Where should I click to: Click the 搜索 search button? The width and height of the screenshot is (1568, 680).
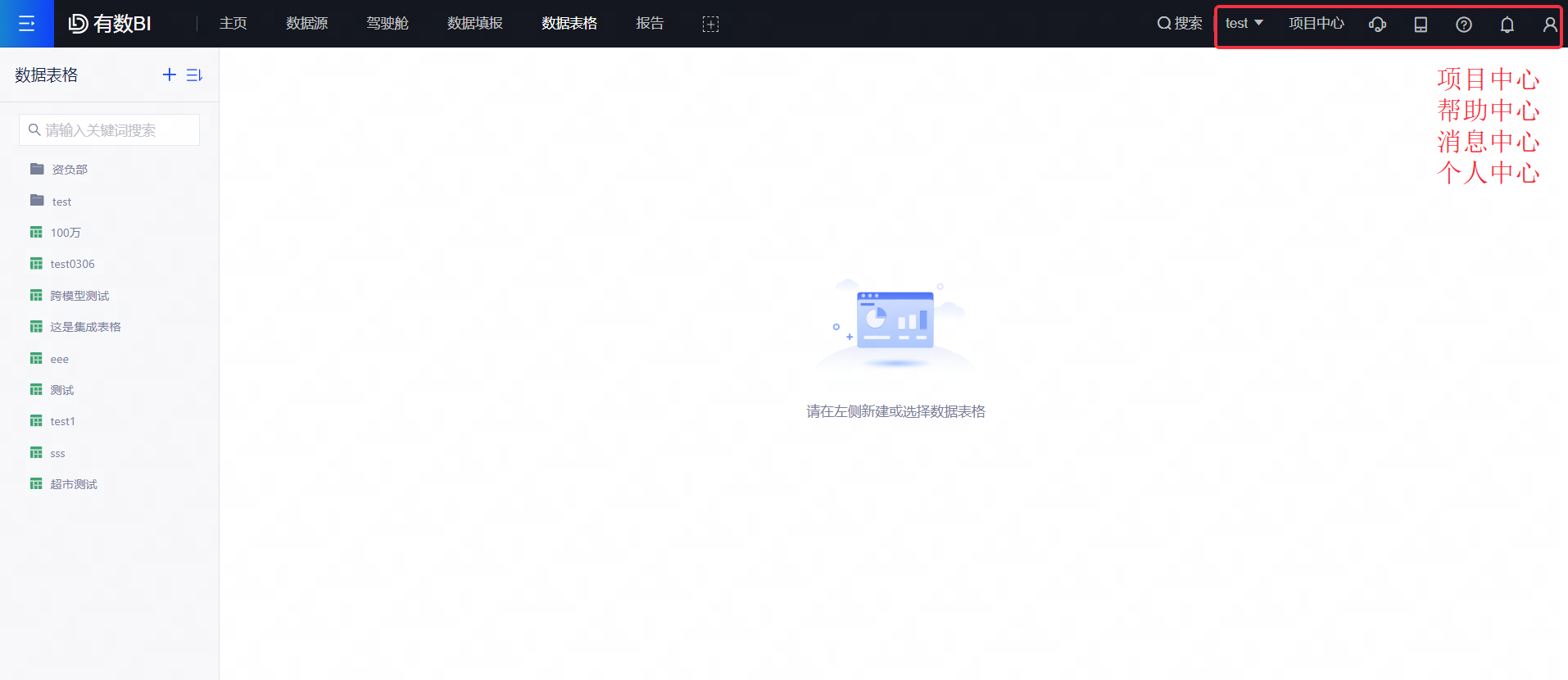[x=1180, y=24]
